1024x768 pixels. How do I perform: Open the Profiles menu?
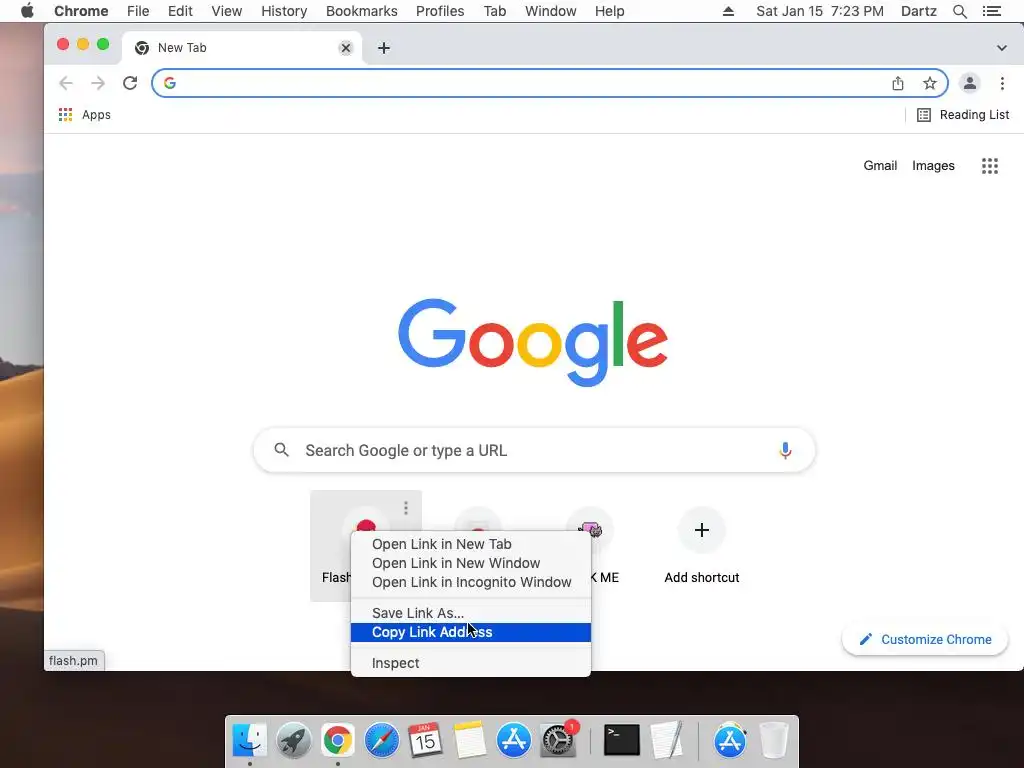tap(440, 11)
